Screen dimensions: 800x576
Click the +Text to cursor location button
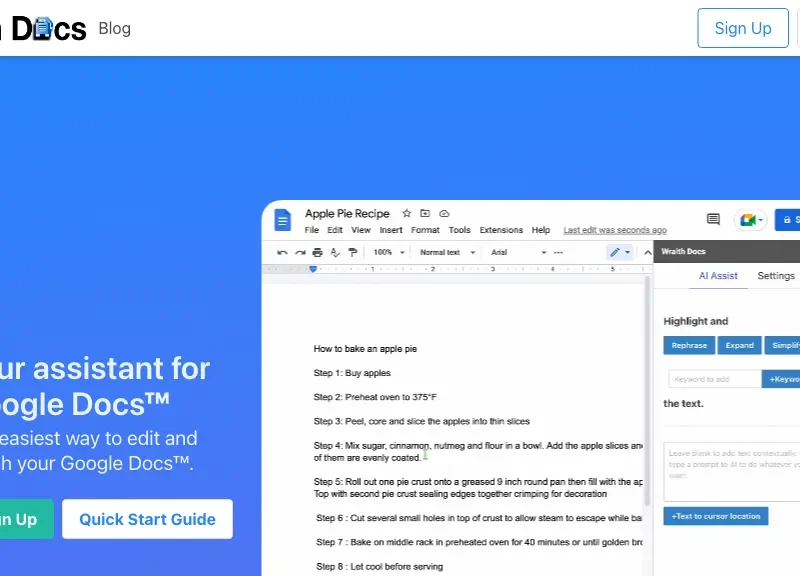(716, 516)
